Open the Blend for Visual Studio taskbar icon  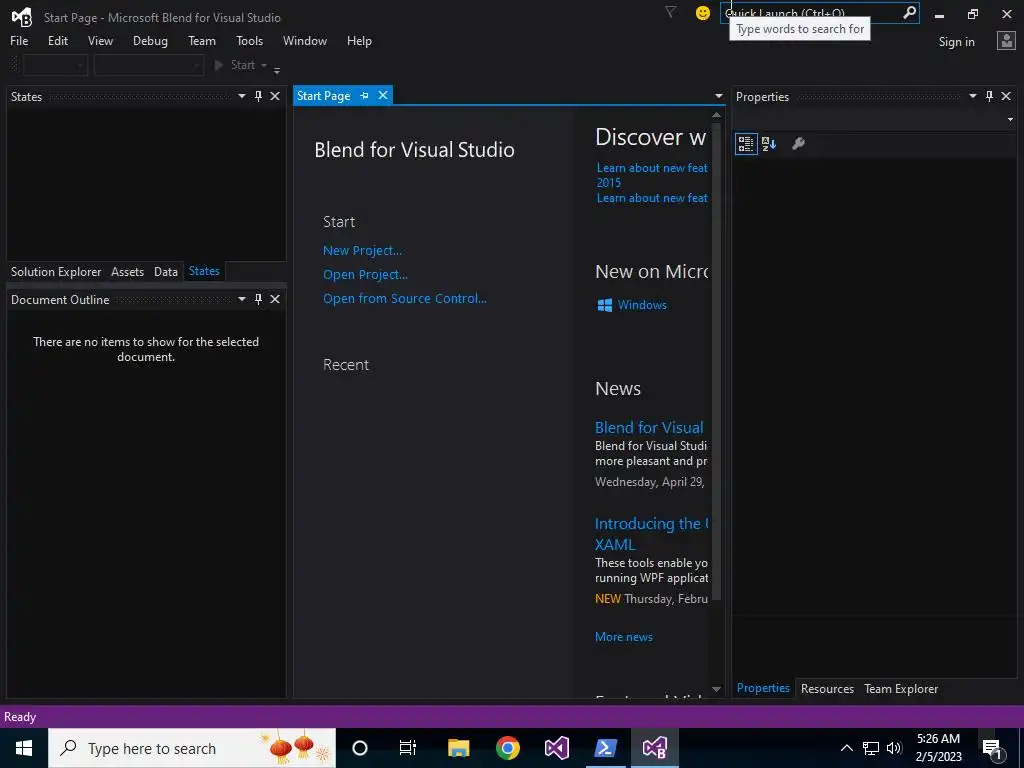(x=654, y=748)
